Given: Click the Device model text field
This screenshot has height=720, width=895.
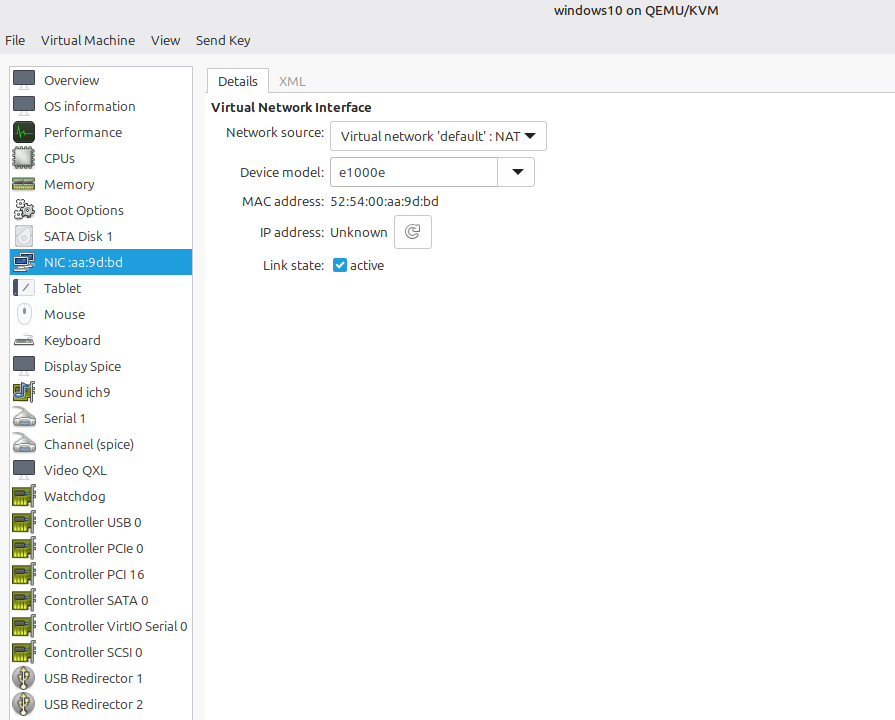Looking at the screenshot, I should (413, 171).
